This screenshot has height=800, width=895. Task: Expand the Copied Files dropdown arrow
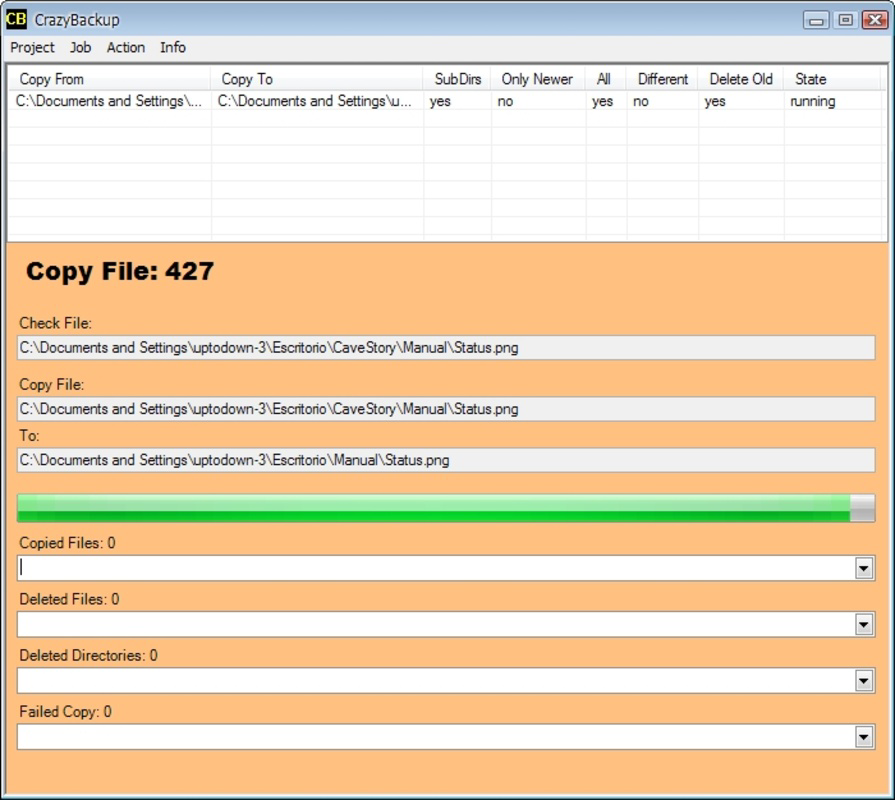tap(864, 568)
